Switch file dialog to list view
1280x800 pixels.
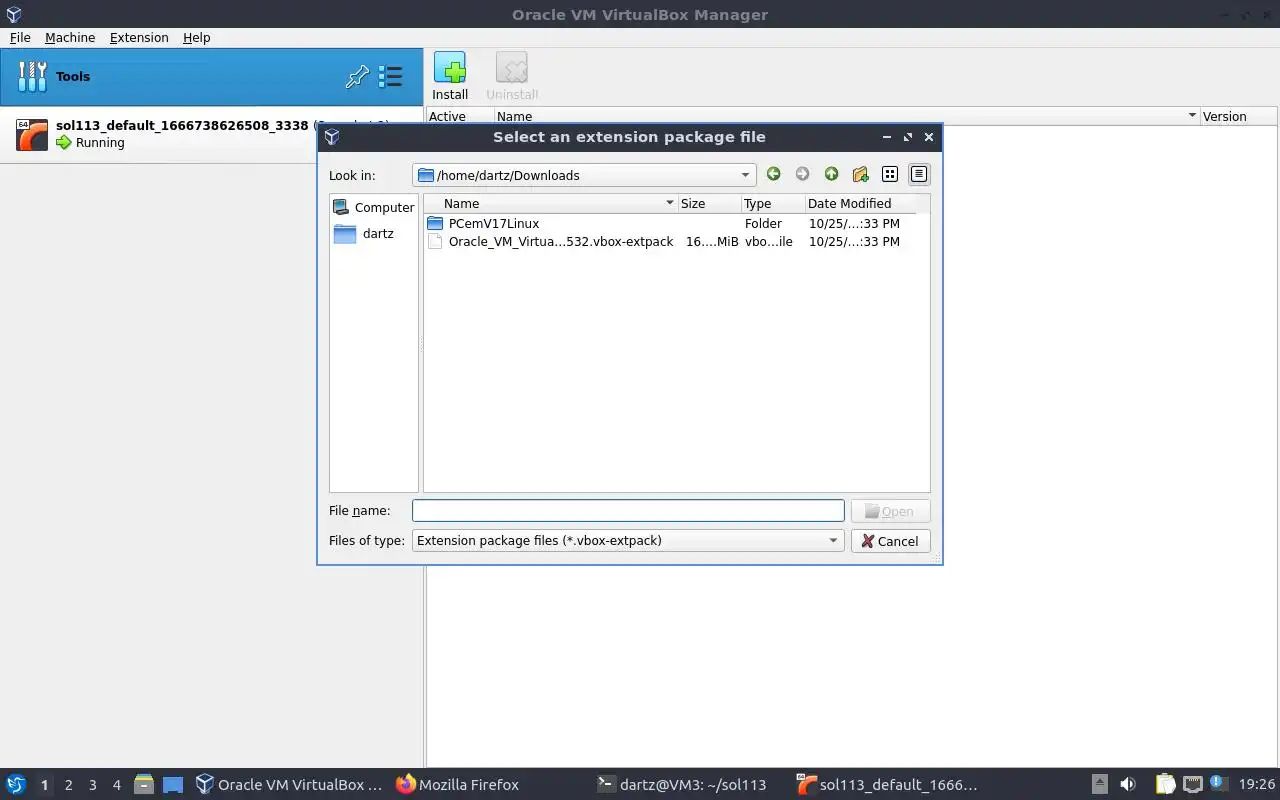pos(890,174)
